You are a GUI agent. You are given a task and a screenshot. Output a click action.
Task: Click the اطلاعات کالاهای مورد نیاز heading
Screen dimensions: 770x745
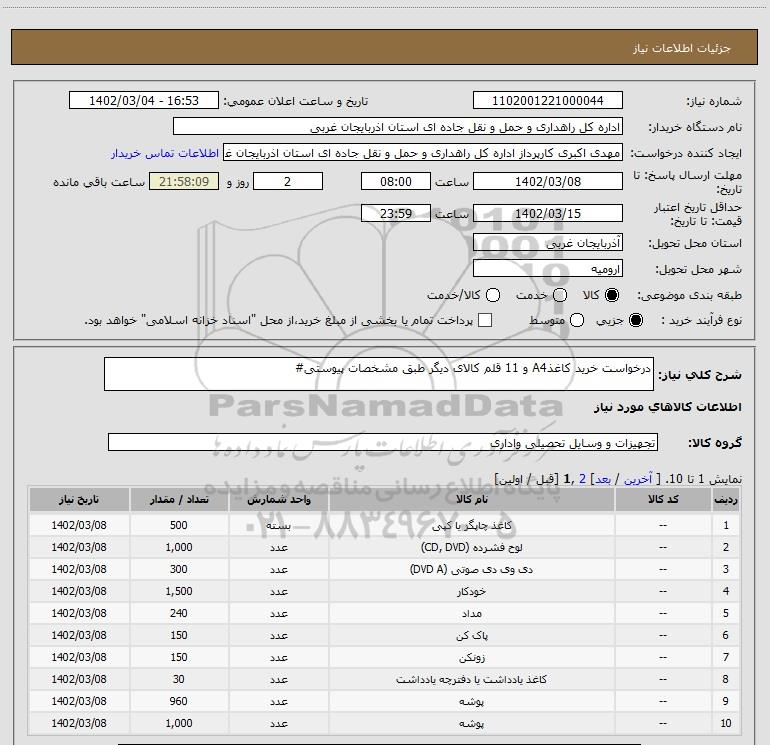pyautogui.click(x=668, y=407)
